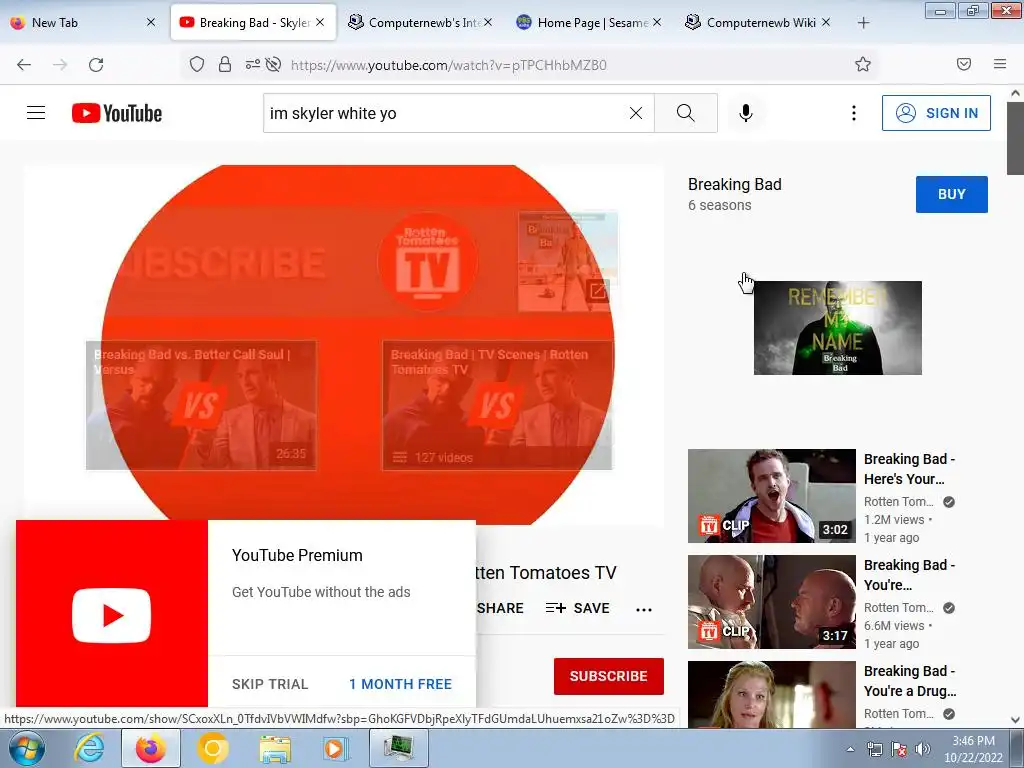This screenshot has height=768, width=1024.
Task: Save video to playlist
Action: pyautogui.click(x=577, y=608)
